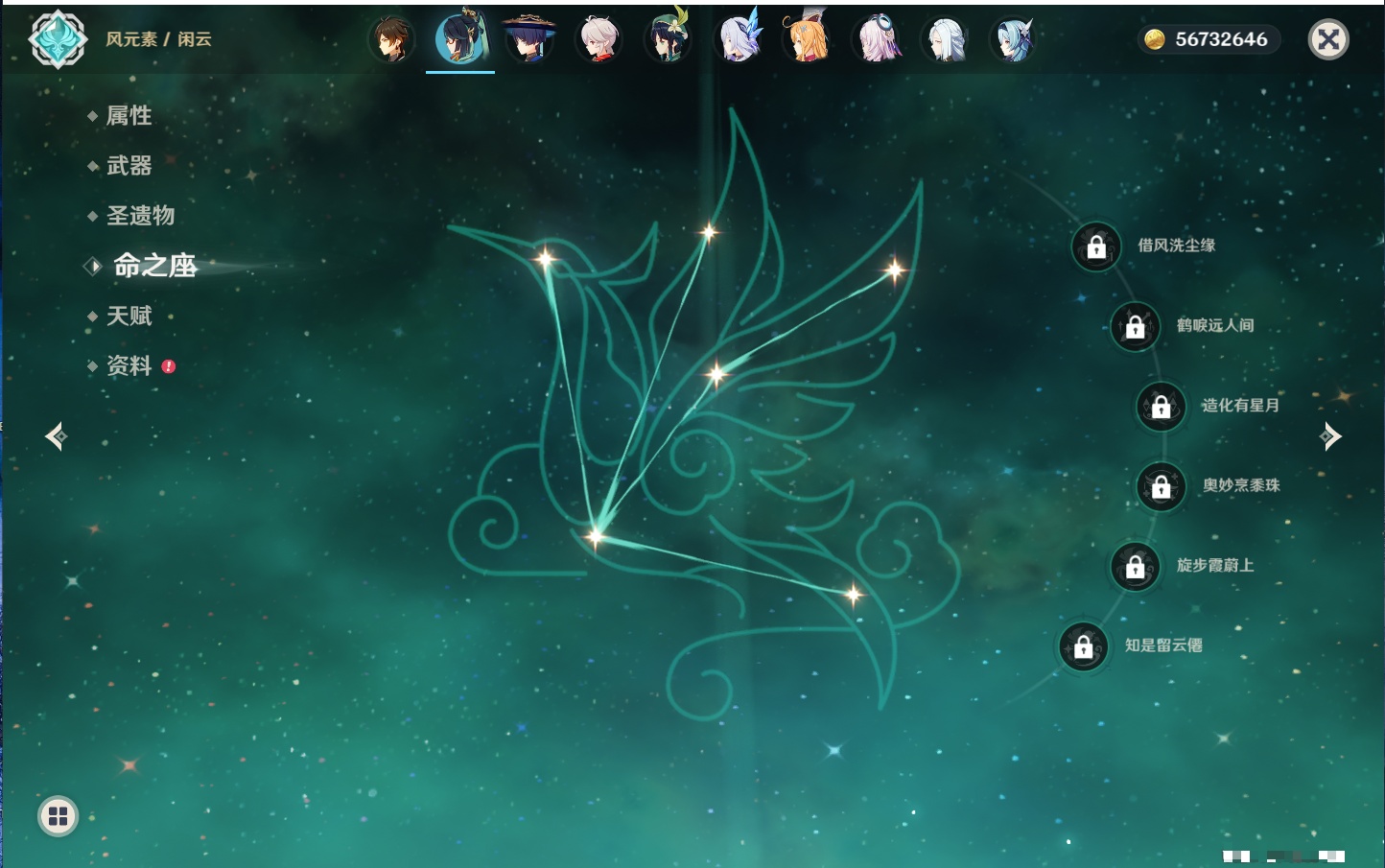Switch to the character with blue crystal hairpiece

point(739,38)
